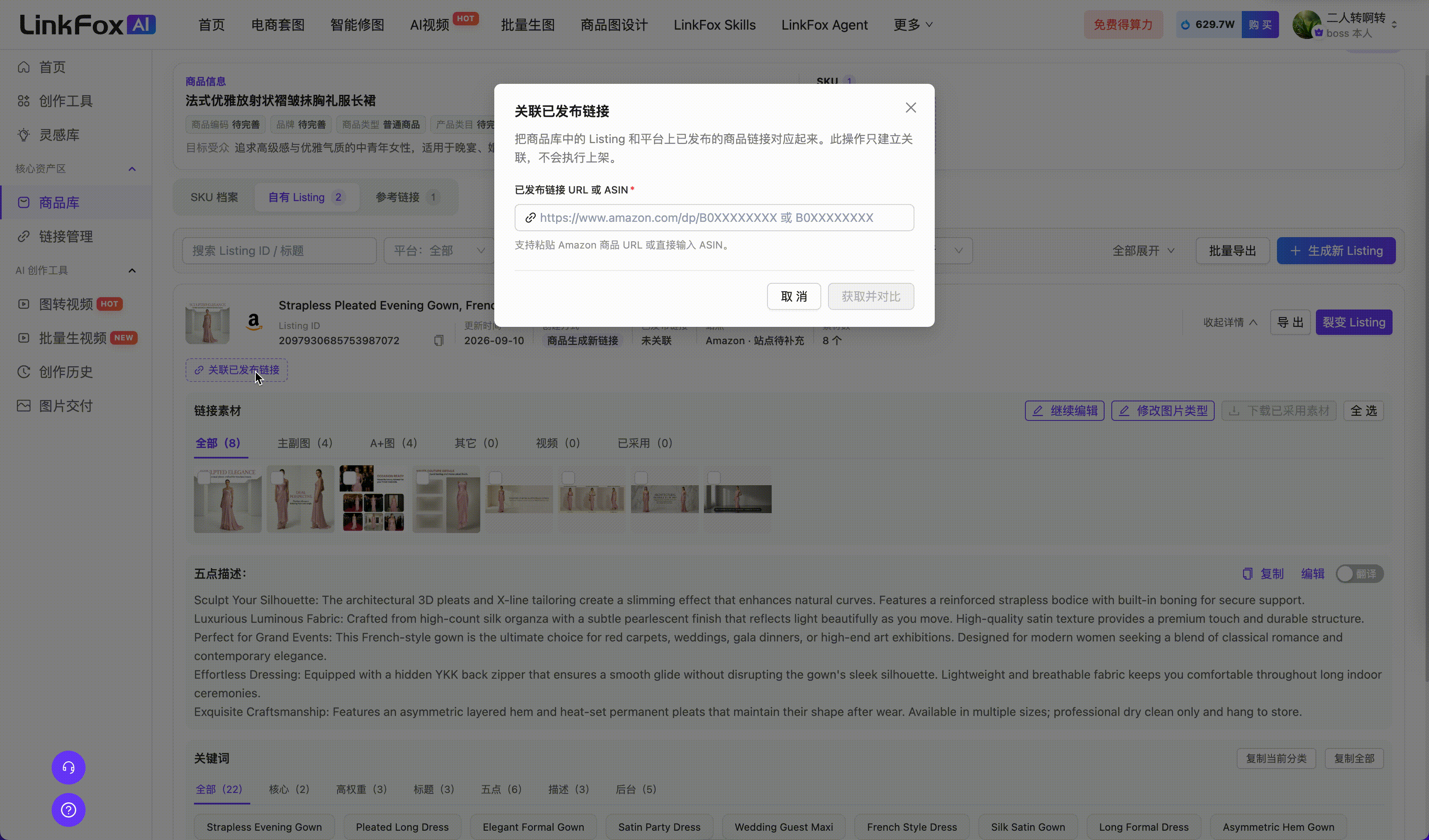Click the 搜索 Listing ID / 标题 search field
1429x840 pixels.
(x=279, y=251)
